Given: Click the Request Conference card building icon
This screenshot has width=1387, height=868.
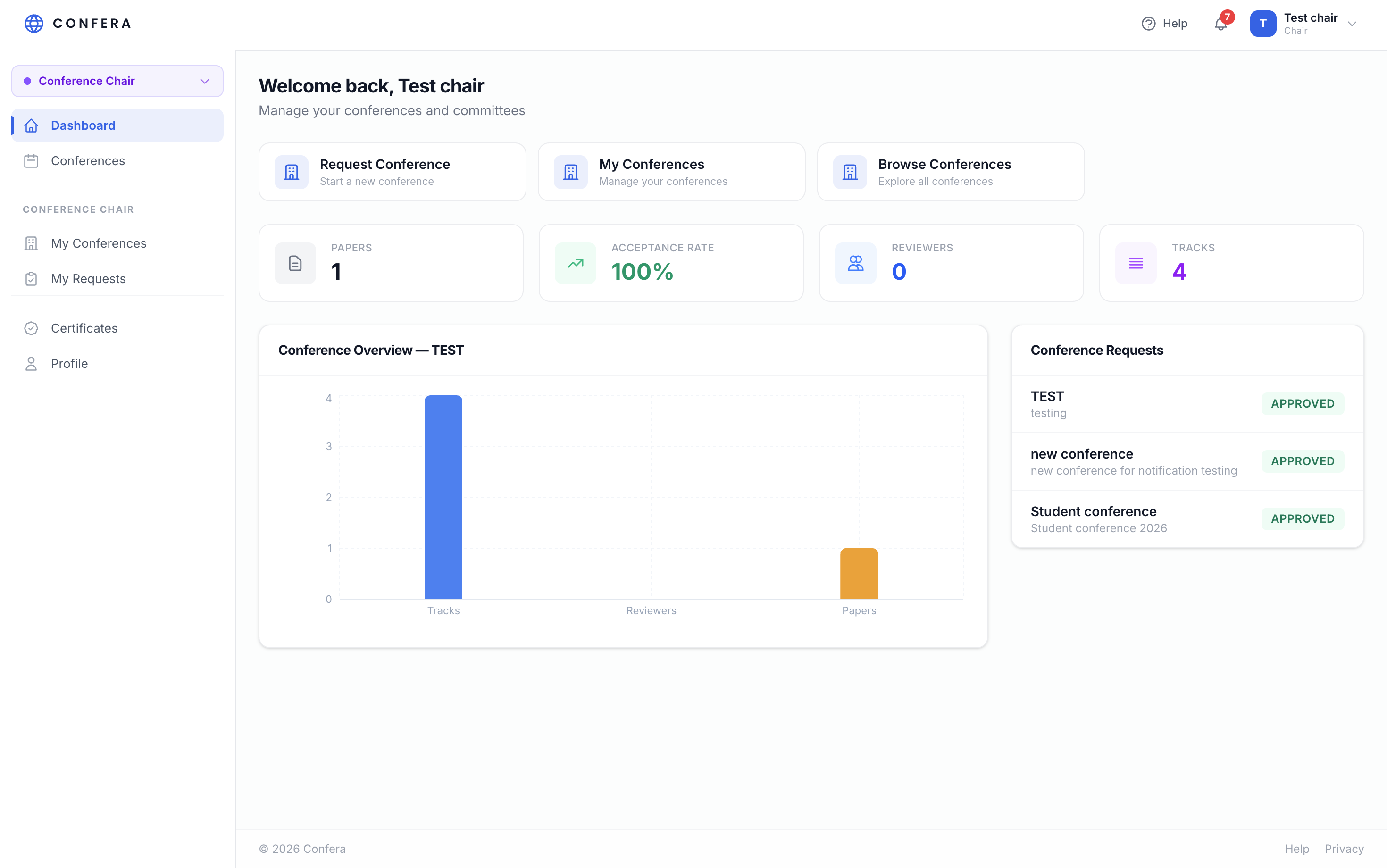Looking at the screenshot, I should (x=292, y=172).
